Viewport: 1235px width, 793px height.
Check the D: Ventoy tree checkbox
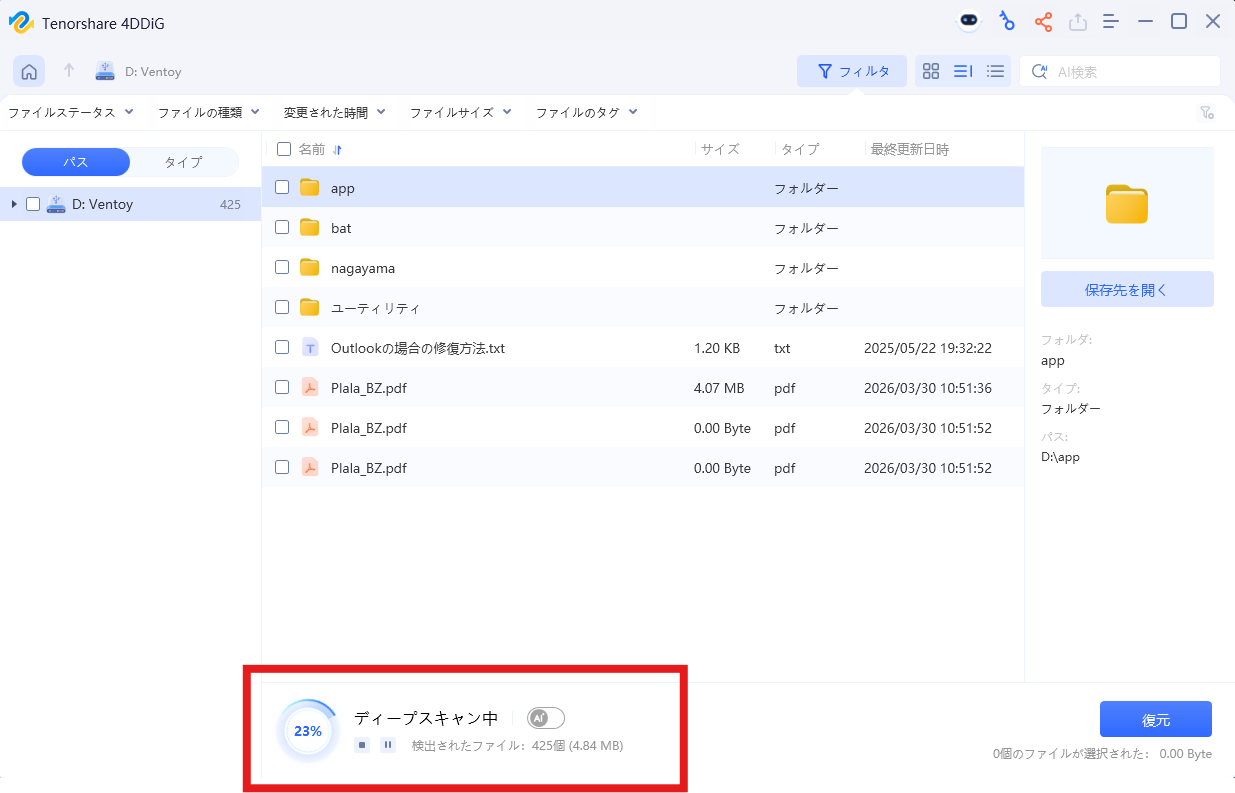[x=33, y=204]
